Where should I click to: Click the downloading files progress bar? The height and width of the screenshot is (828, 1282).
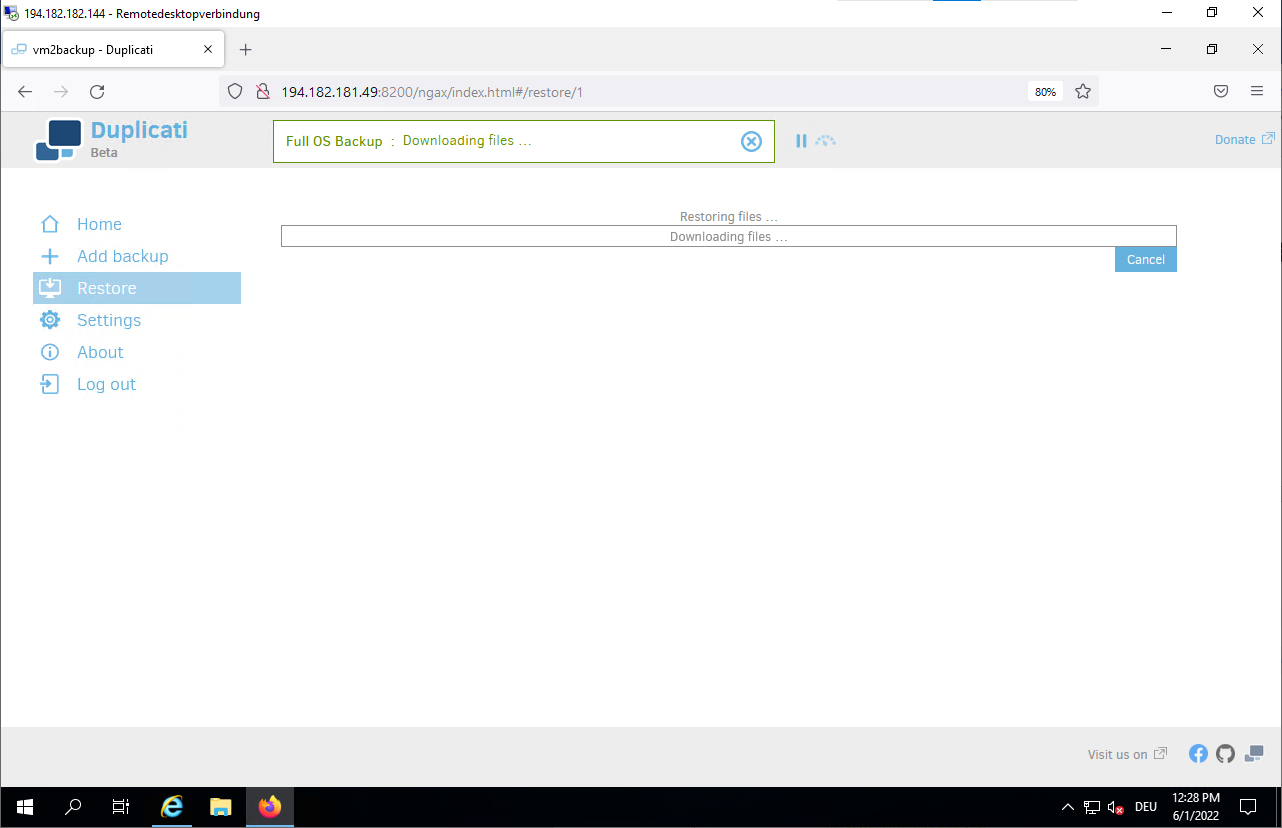728,236
